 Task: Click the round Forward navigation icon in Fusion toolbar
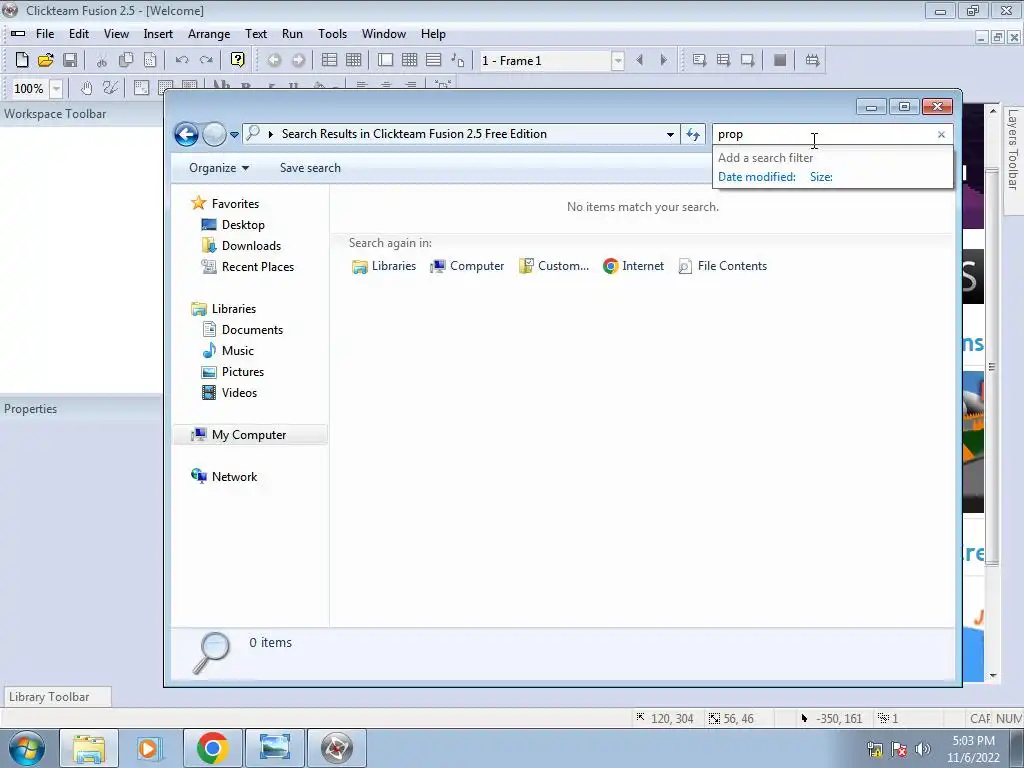[298, 60]
